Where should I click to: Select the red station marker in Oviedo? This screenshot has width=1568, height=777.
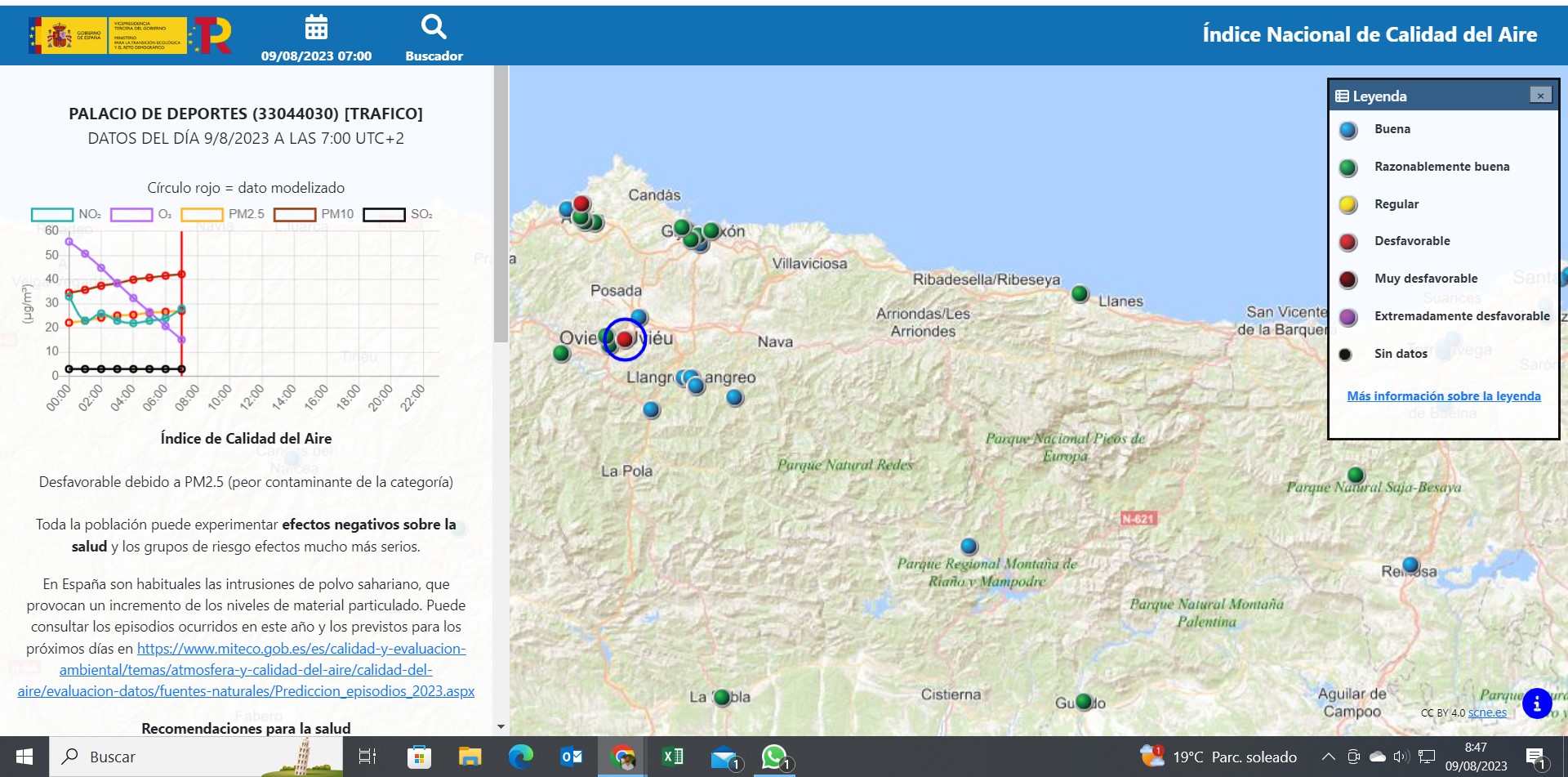tap(625, 339)
